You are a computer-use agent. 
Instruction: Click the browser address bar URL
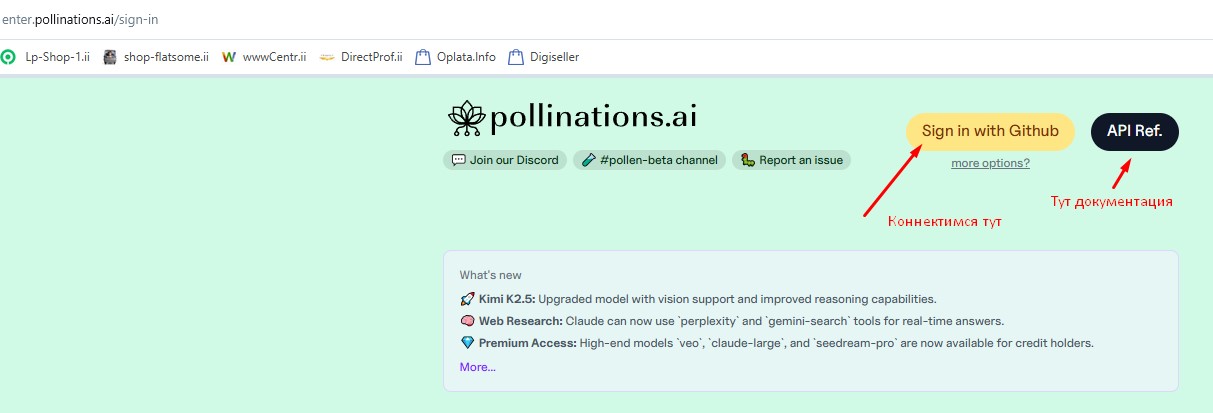coord(81,20)
